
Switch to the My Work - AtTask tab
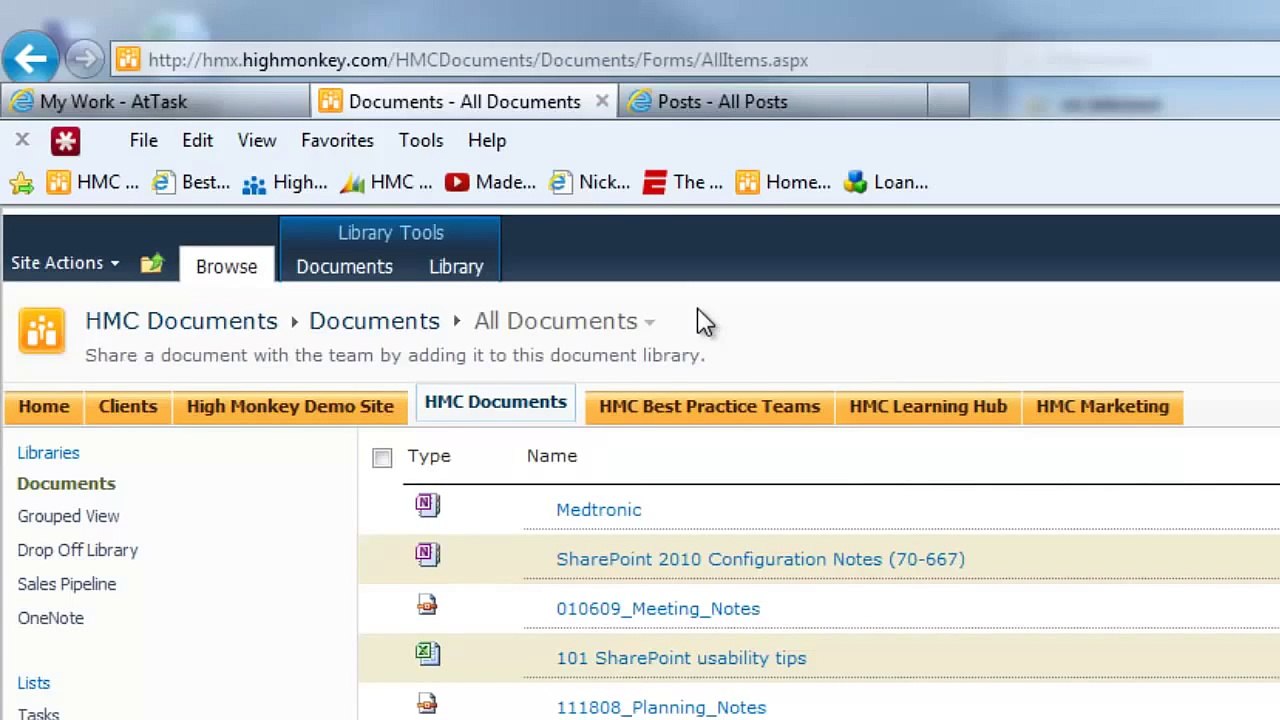(x=156, y=102)
